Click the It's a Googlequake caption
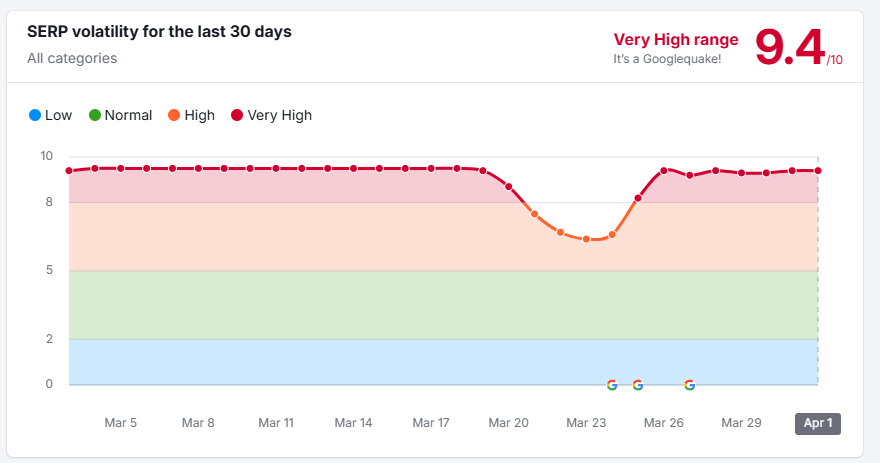This screenshot has height=463, width=880. (x=667, y=59)
